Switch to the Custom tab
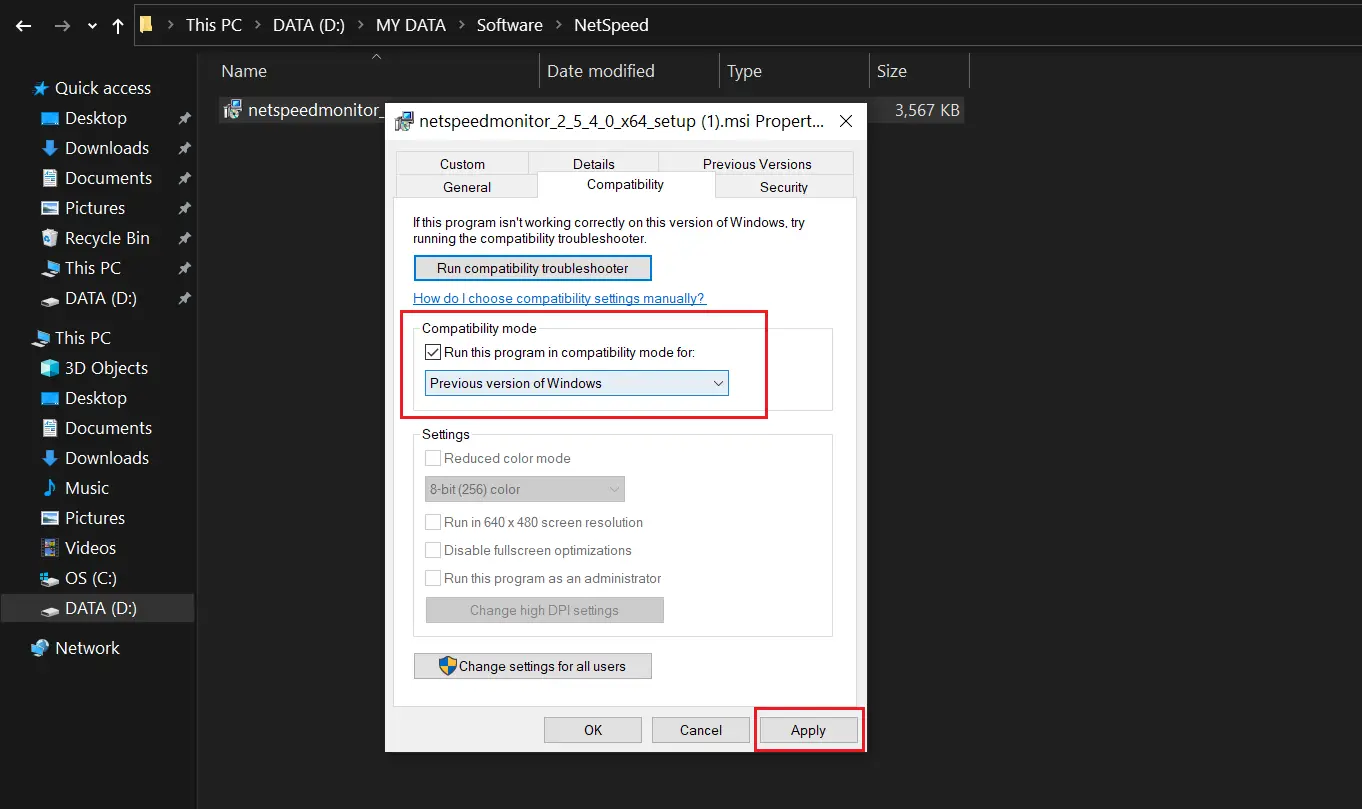Viewport: 1362px width, 809px height. coord(462,164)
